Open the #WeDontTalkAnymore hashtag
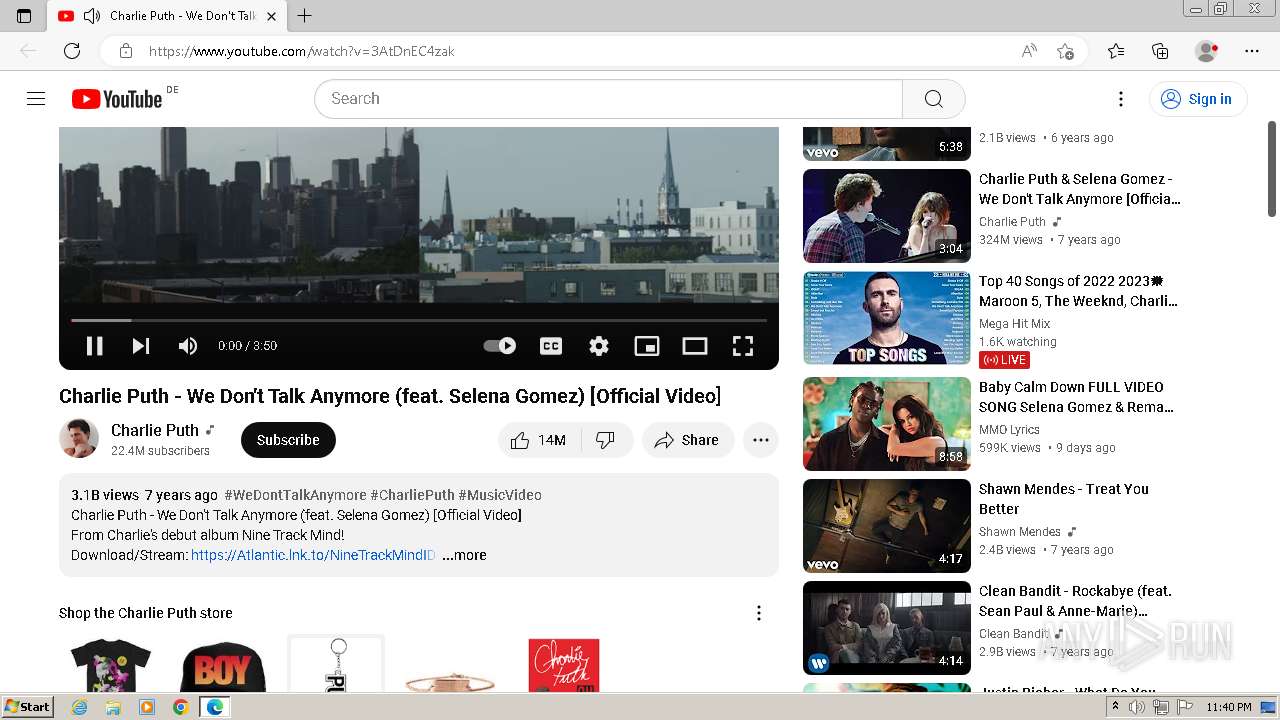1280x720 pixels. (295, 495)
